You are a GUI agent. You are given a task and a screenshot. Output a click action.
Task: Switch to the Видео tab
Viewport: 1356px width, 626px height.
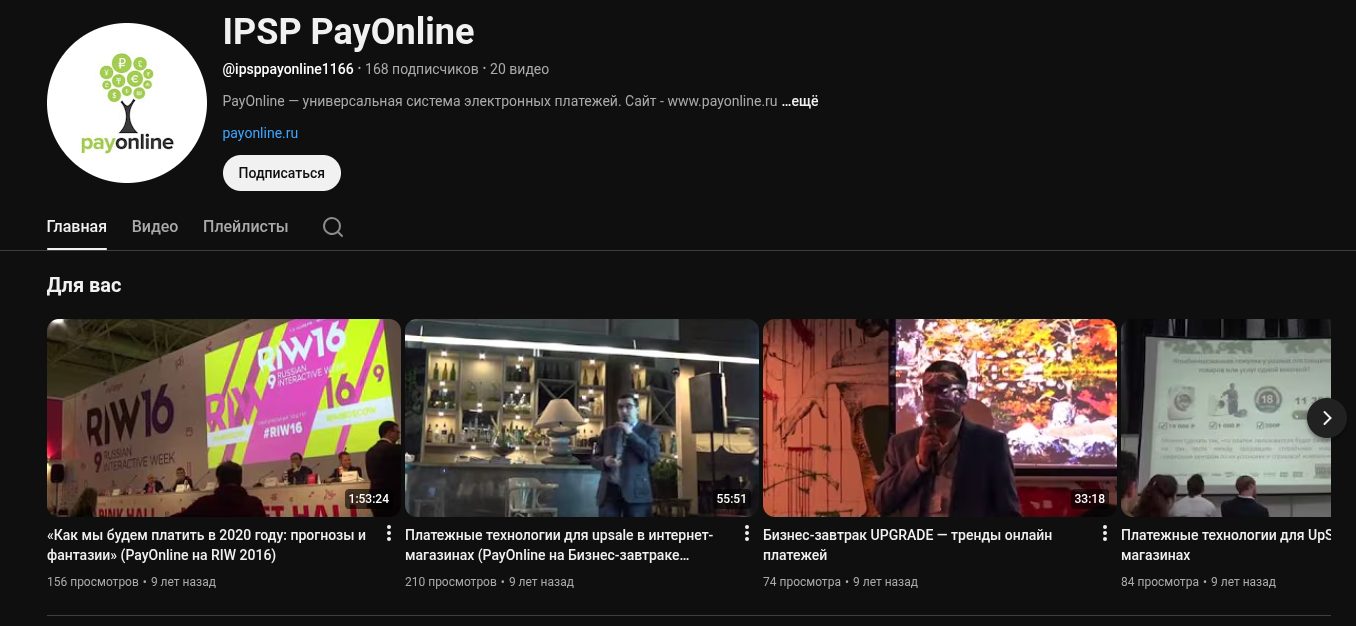(x=155, y=227)
